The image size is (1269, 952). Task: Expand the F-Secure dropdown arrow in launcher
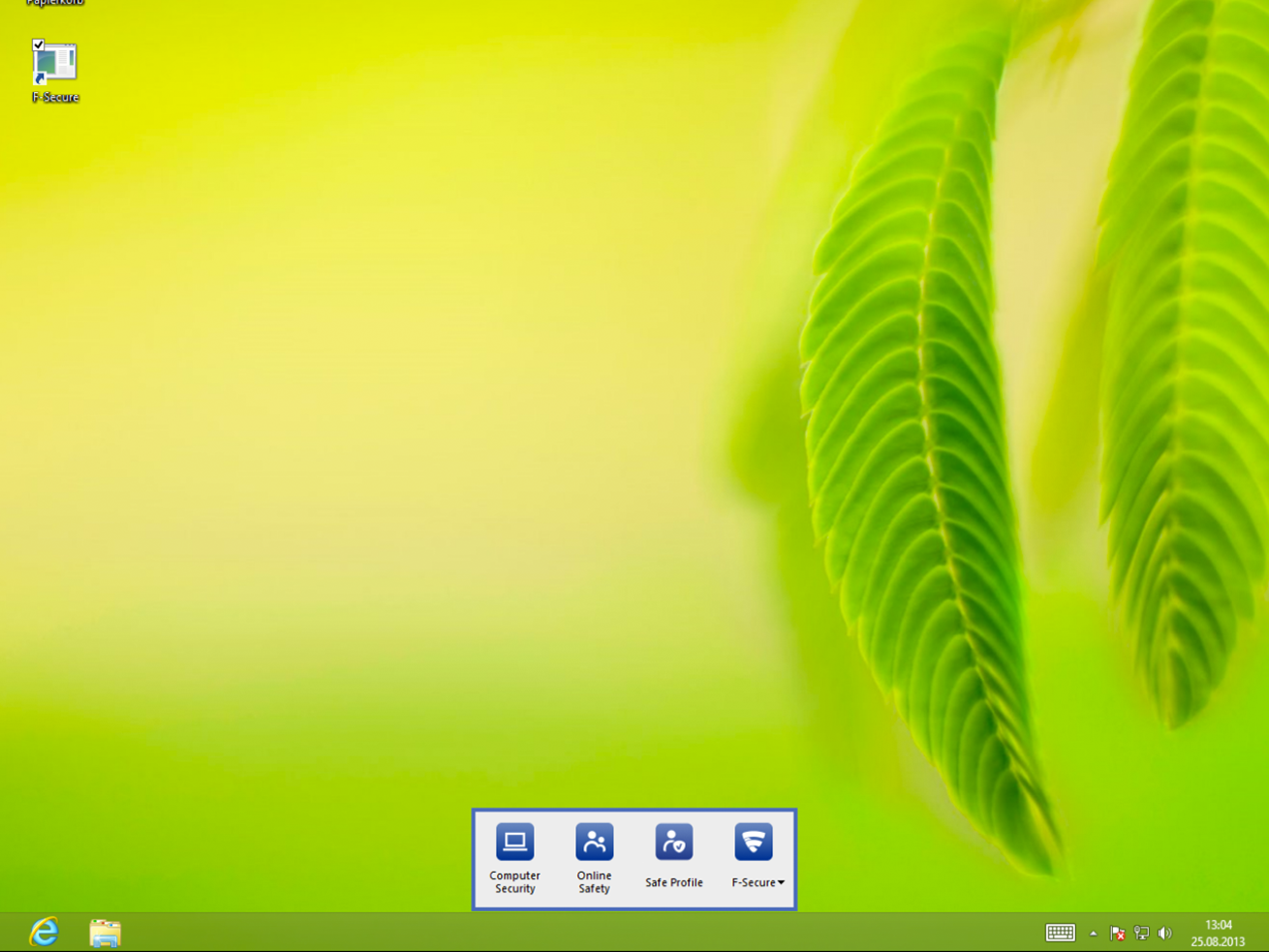[781, 882]
